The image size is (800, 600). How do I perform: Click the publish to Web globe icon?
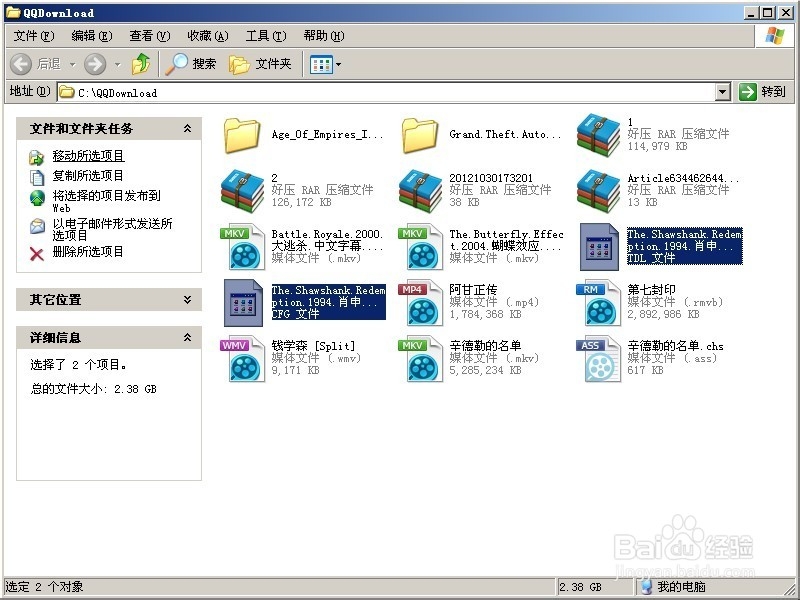pos(37,198)
